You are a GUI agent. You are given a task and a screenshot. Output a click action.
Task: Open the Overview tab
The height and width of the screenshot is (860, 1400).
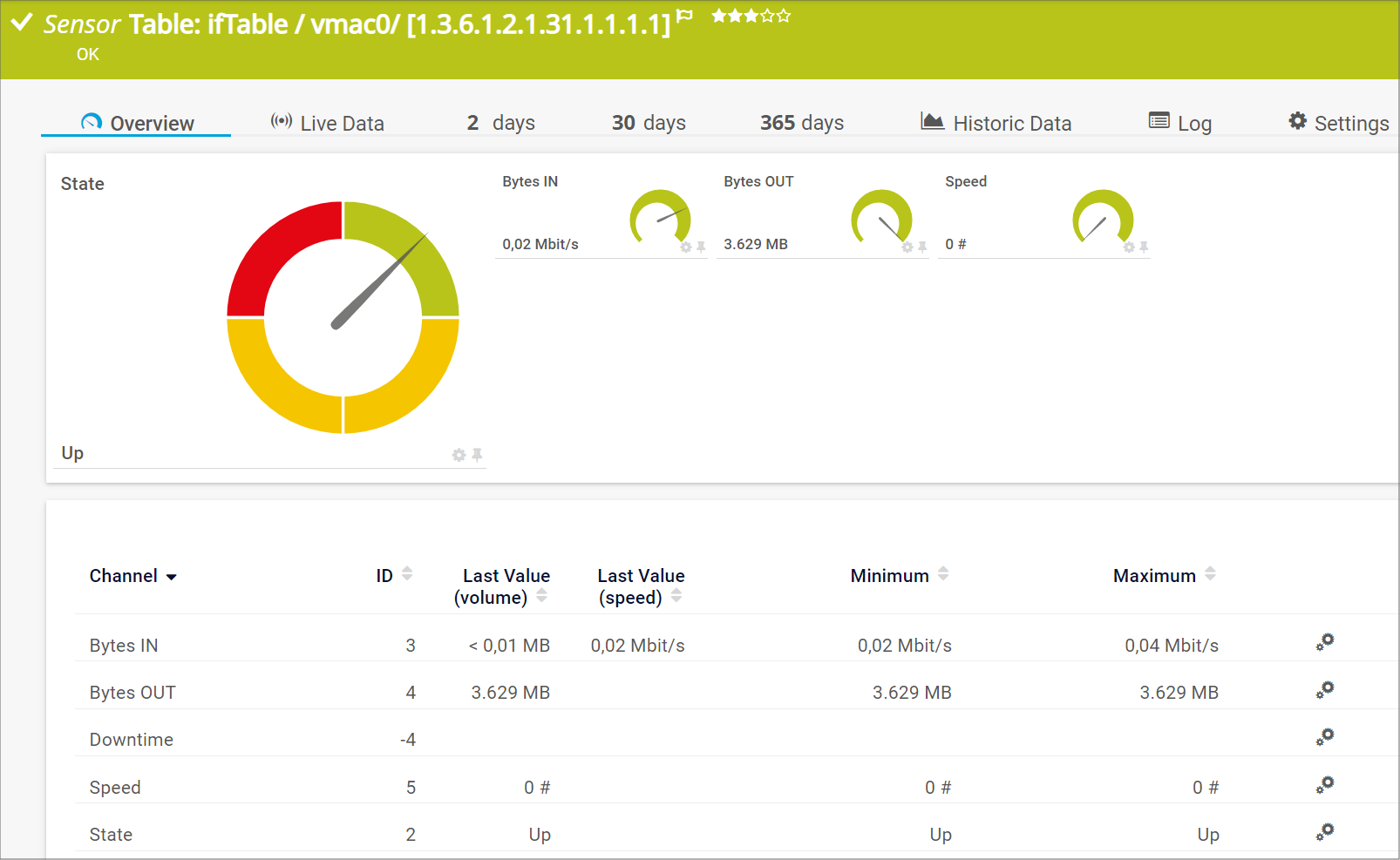(137, 123)
